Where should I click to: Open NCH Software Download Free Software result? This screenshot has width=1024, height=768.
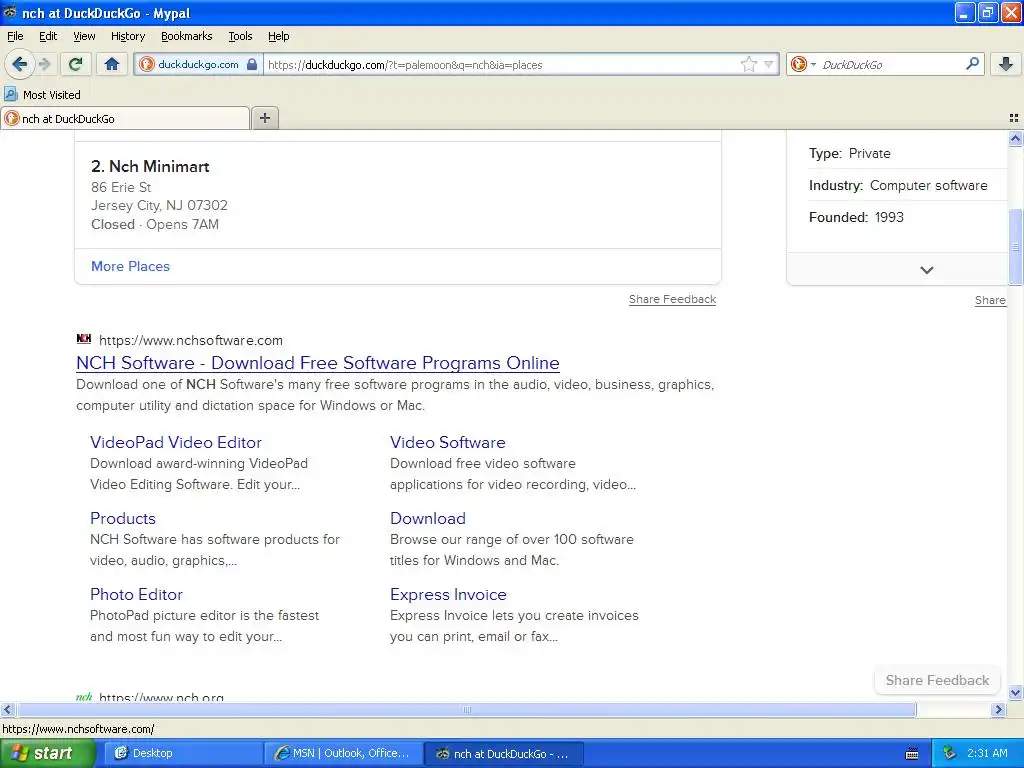click(x=317, y=362)
